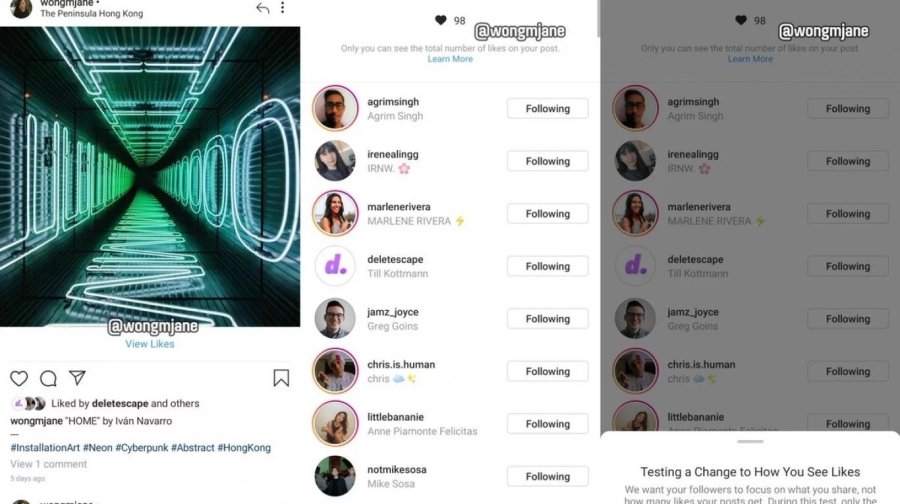Click the heart icon beside 98 likes
Image resolution: width=900 pixels, height=504 pixels.
pos(440,21)
